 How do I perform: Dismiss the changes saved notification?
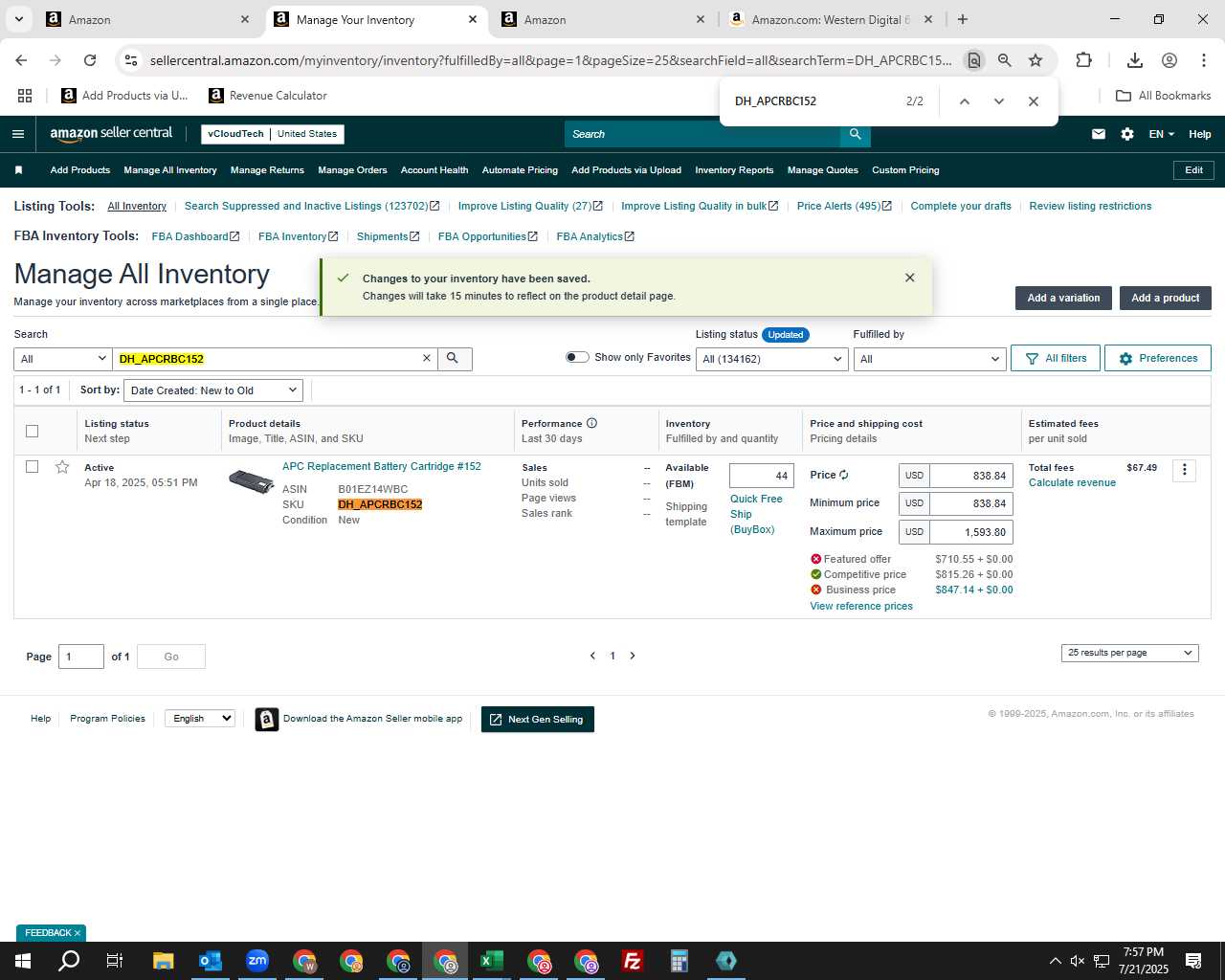click(x=910, y=278)
